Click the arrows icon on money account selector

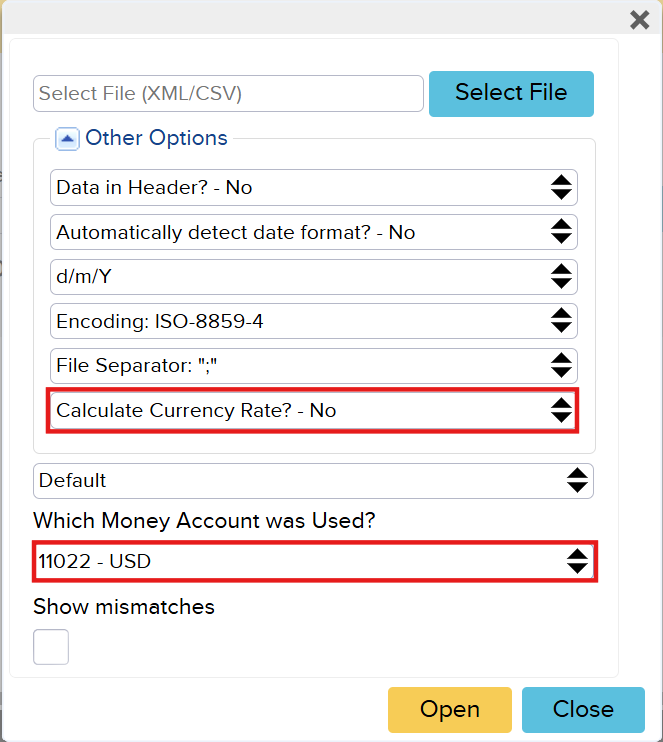(577, 561)
